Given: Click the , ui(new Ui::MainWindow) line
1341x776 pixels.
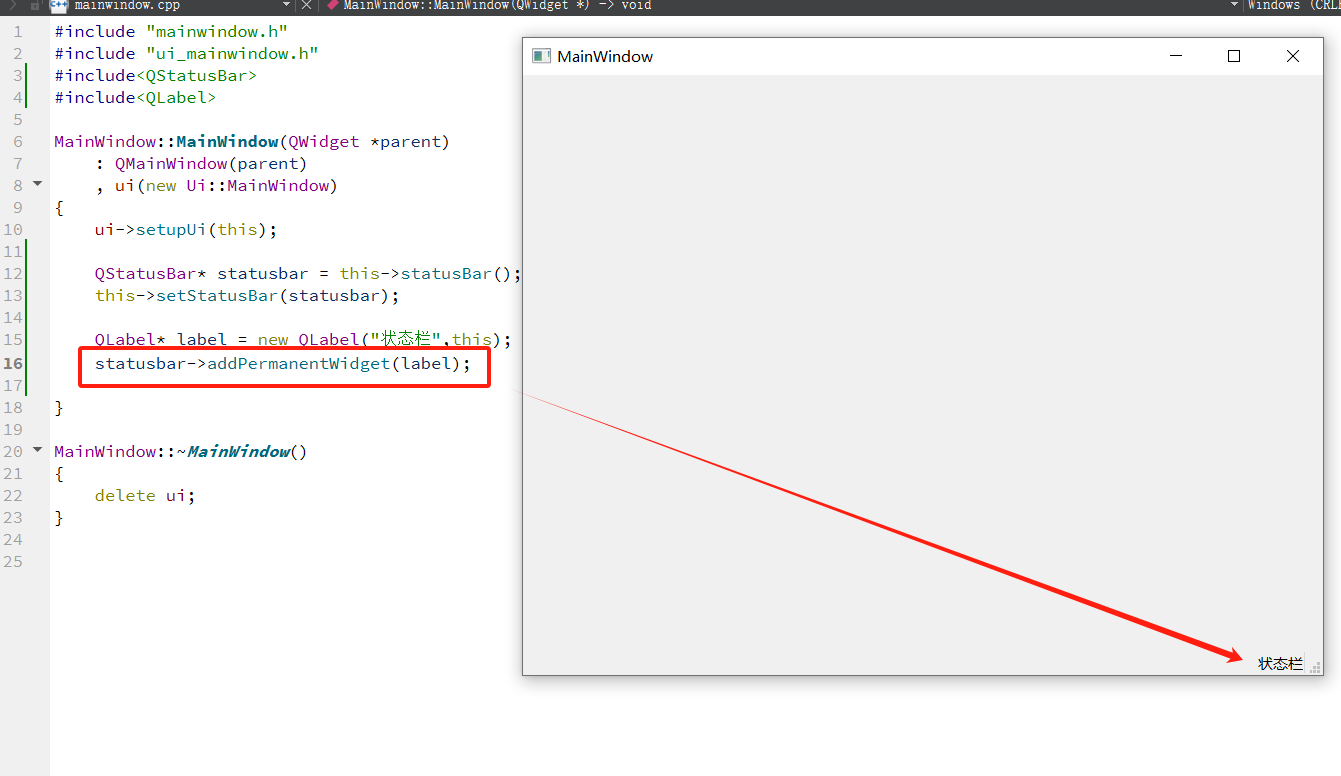Looking at the screenshot, I should tap(216, 186).
